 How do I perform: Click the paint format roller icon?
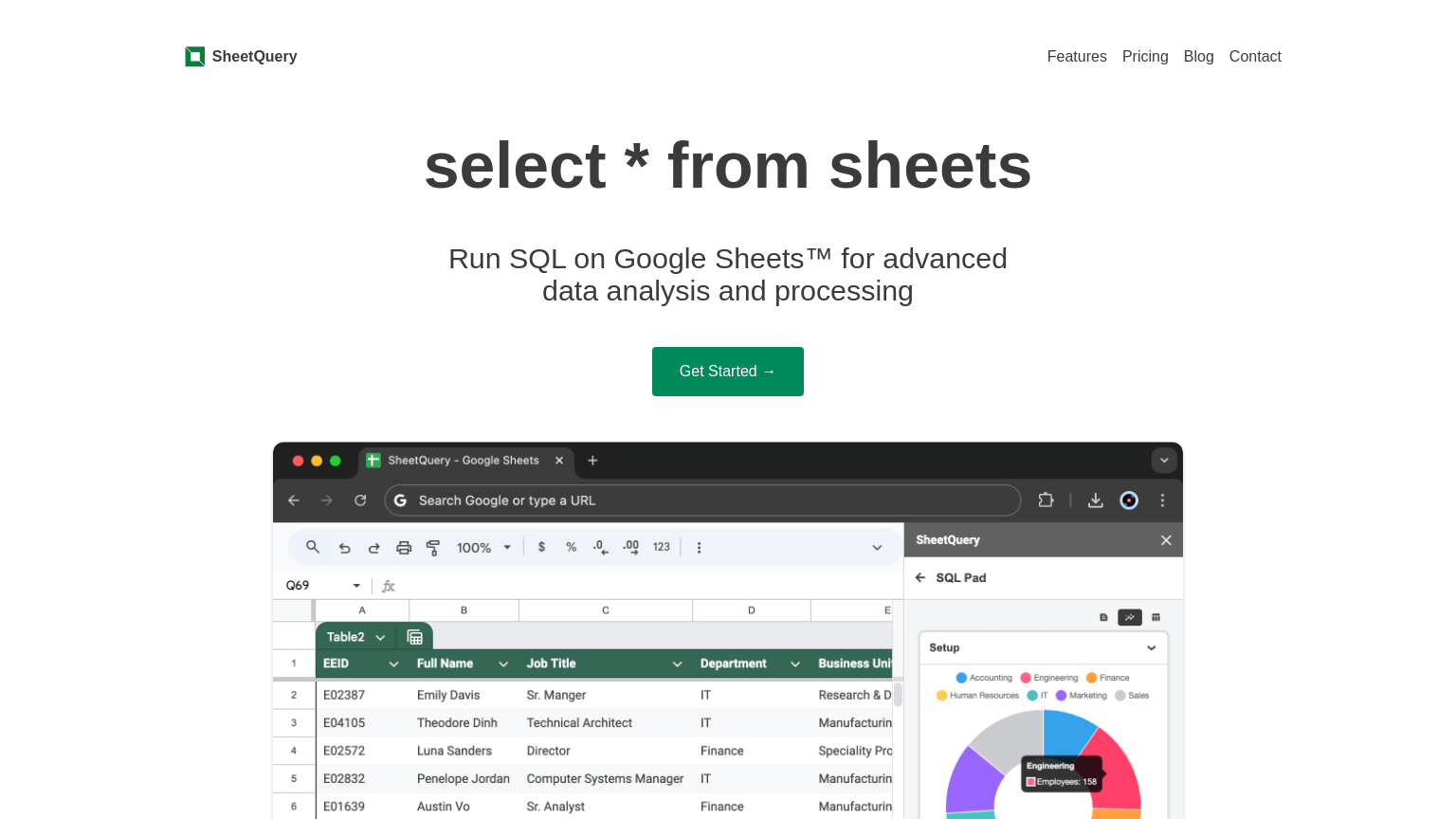pos(433,548)
